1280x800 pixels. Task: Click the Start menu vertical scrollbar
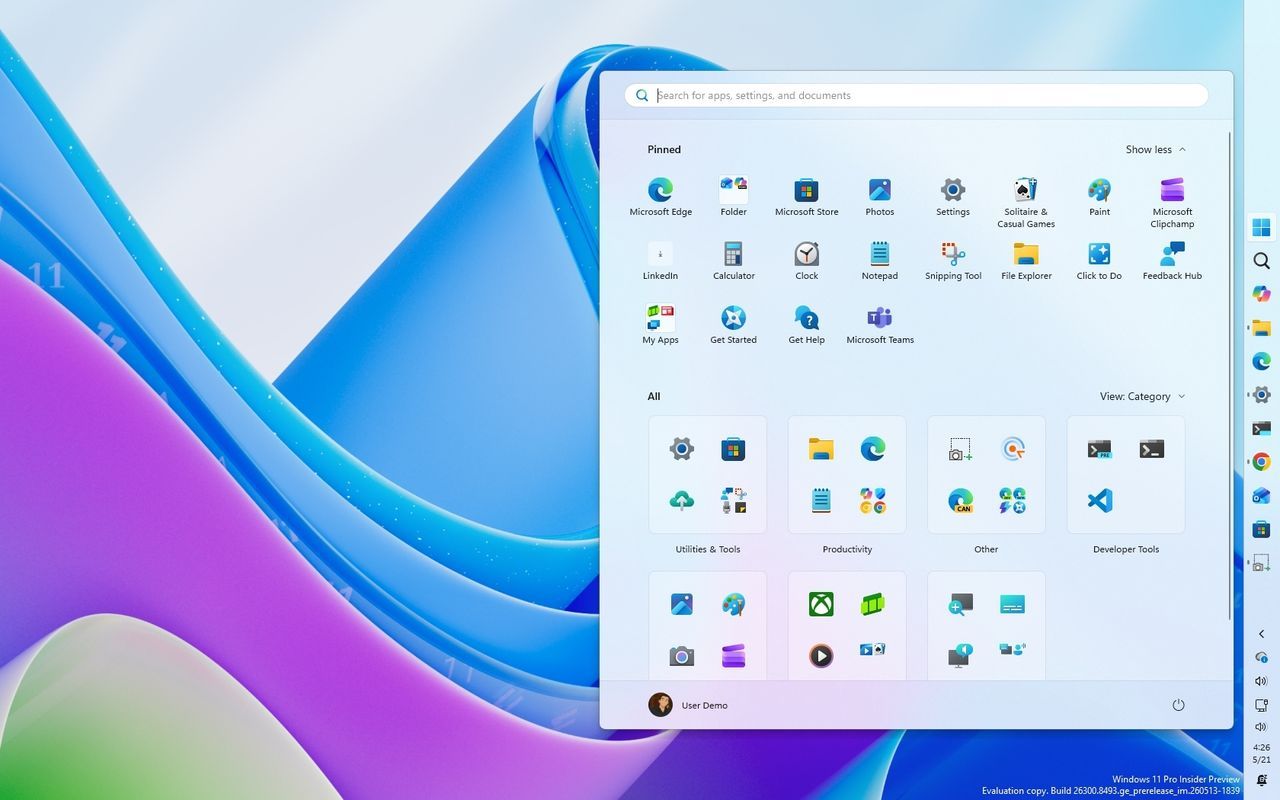[1230, 374]
